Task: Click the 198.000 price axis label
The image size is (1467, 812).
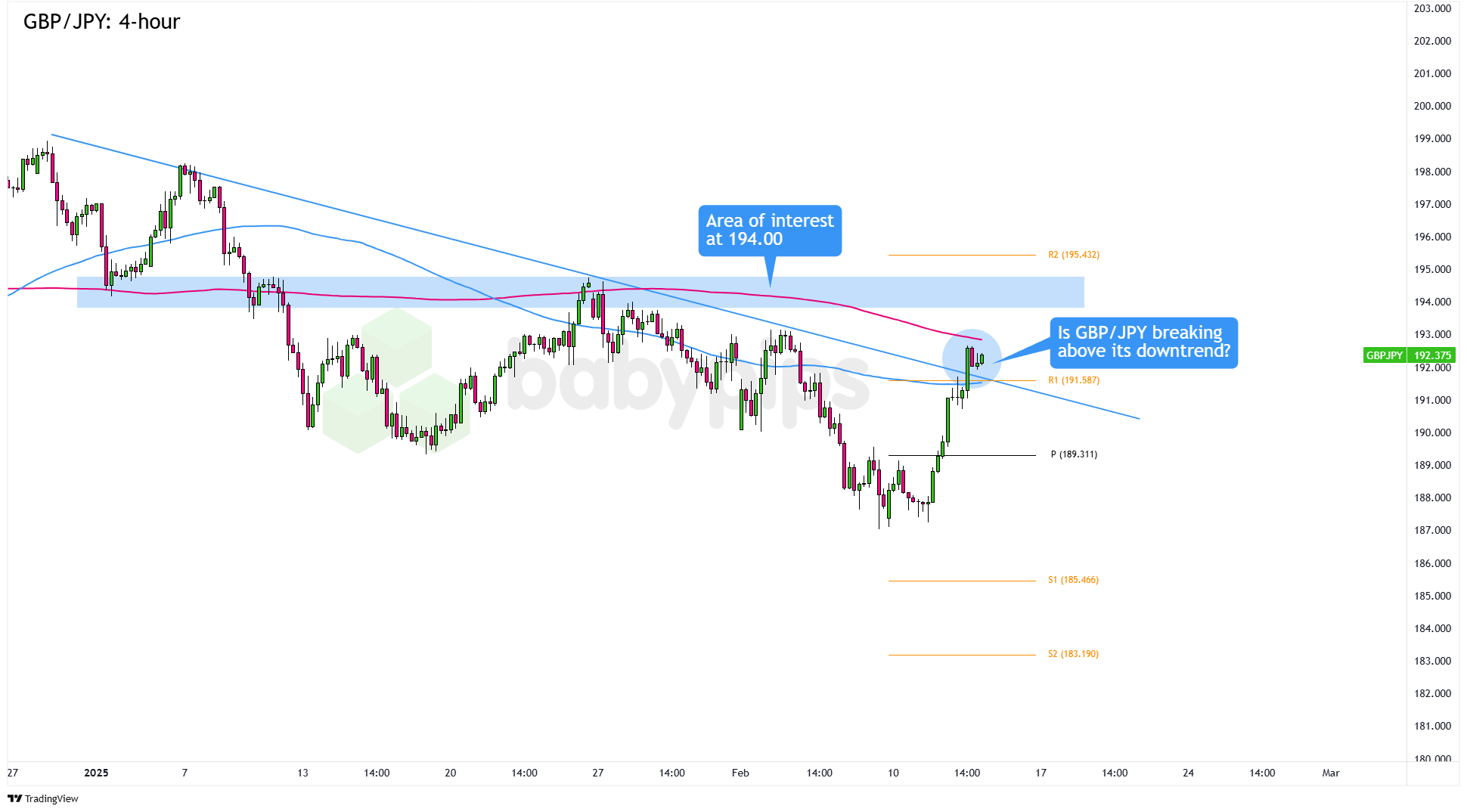Action: pos(1432,172)
